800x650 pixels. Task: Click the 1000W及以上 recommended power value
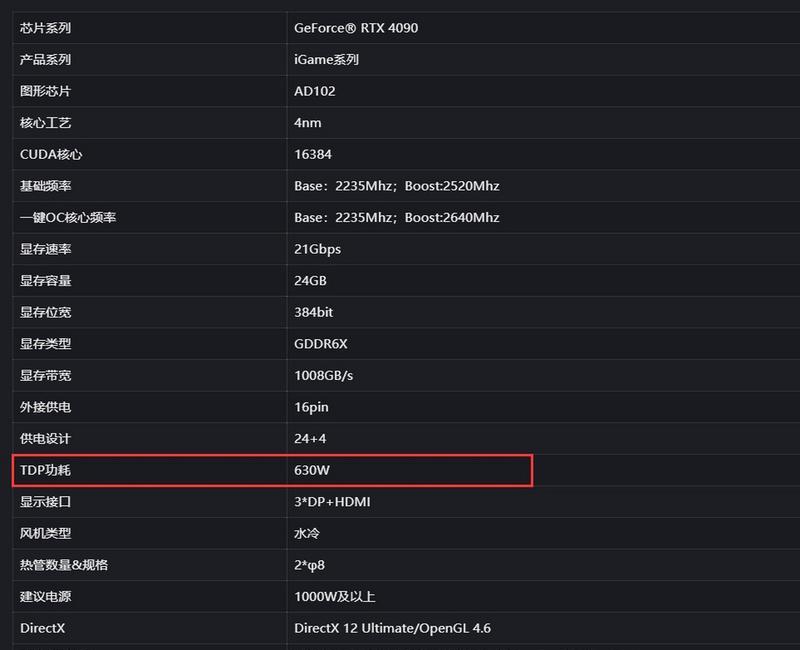[335, 597]
